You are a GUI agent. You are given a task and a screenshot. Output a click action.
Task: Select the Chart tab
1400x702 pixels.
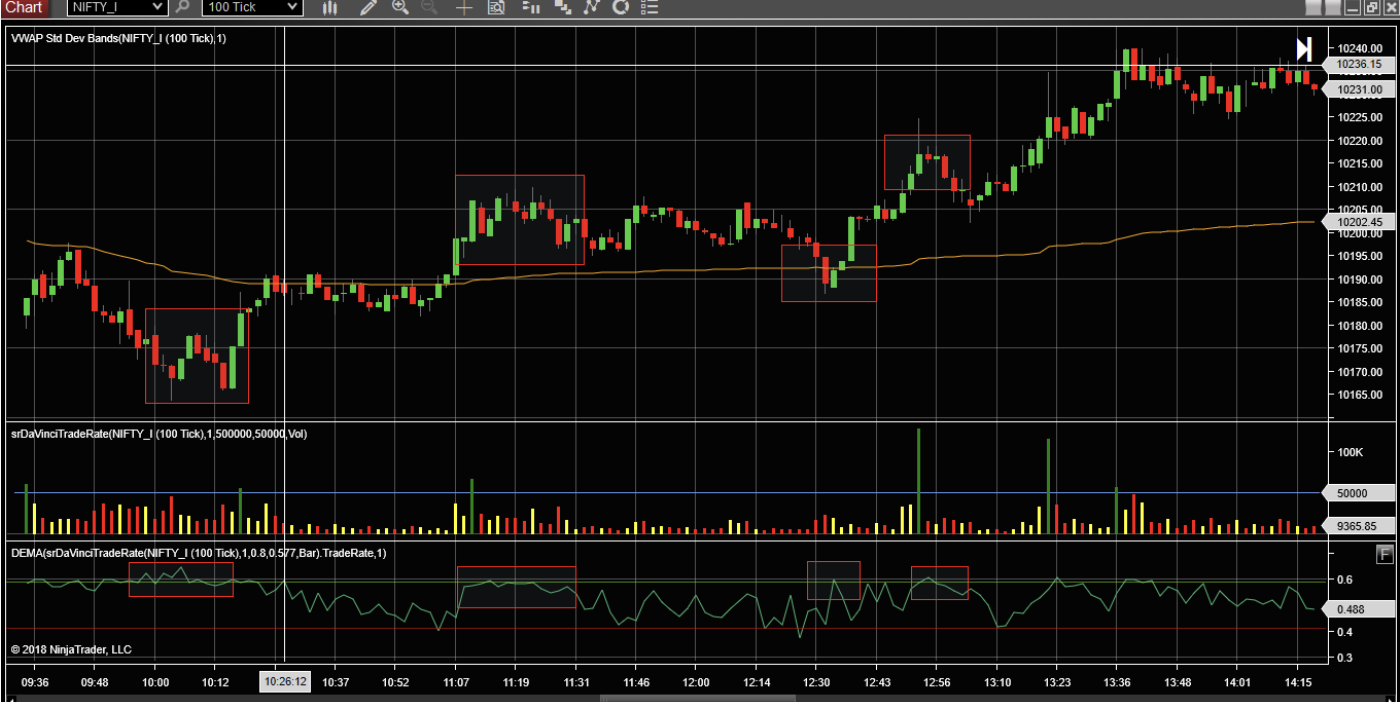click(x=24, y=7)
